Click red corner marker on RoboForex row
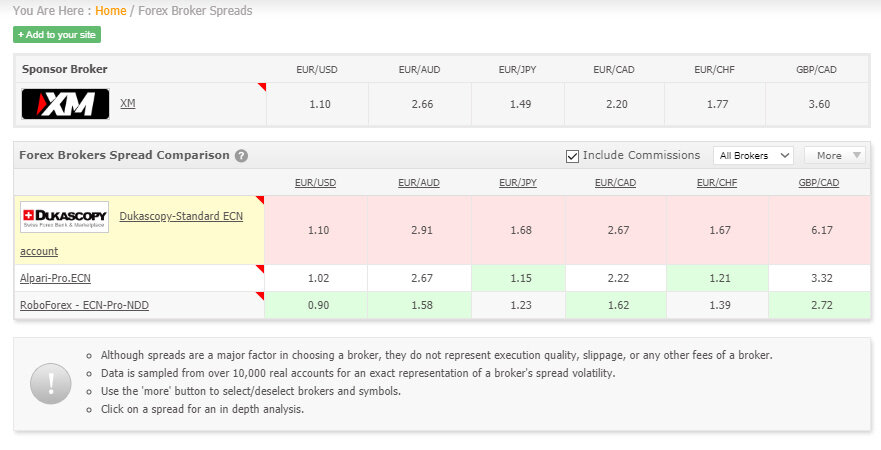 point(260,296)
